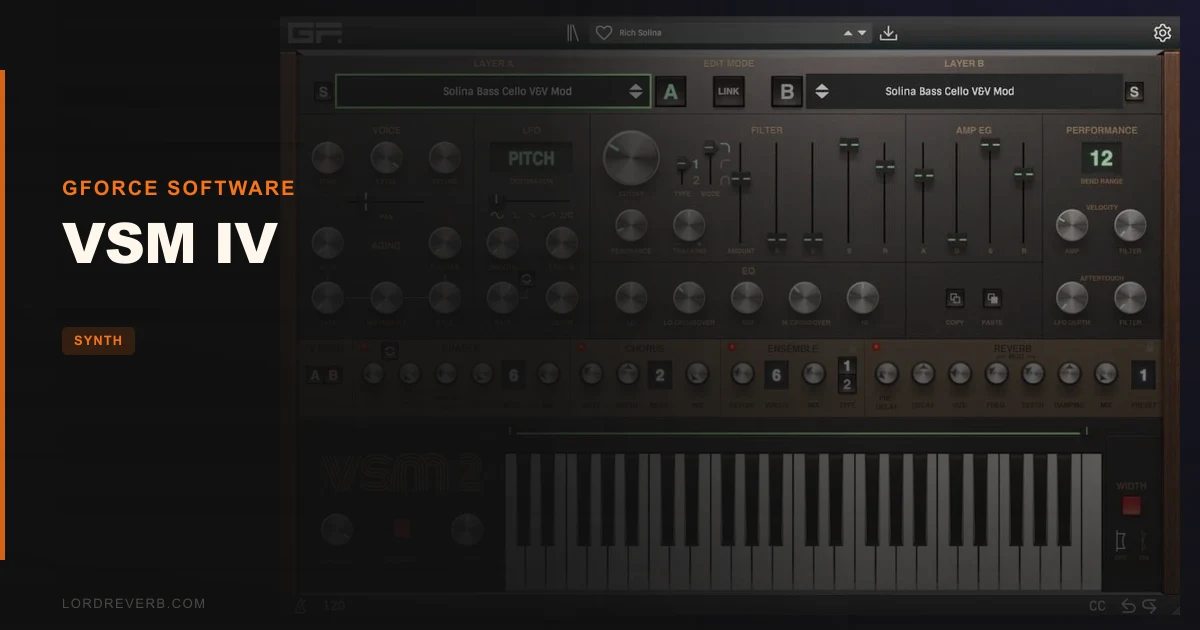Click the Copy layer icon
The height and width of the screenshot is (630, 1200).
[x=955, y=298]
